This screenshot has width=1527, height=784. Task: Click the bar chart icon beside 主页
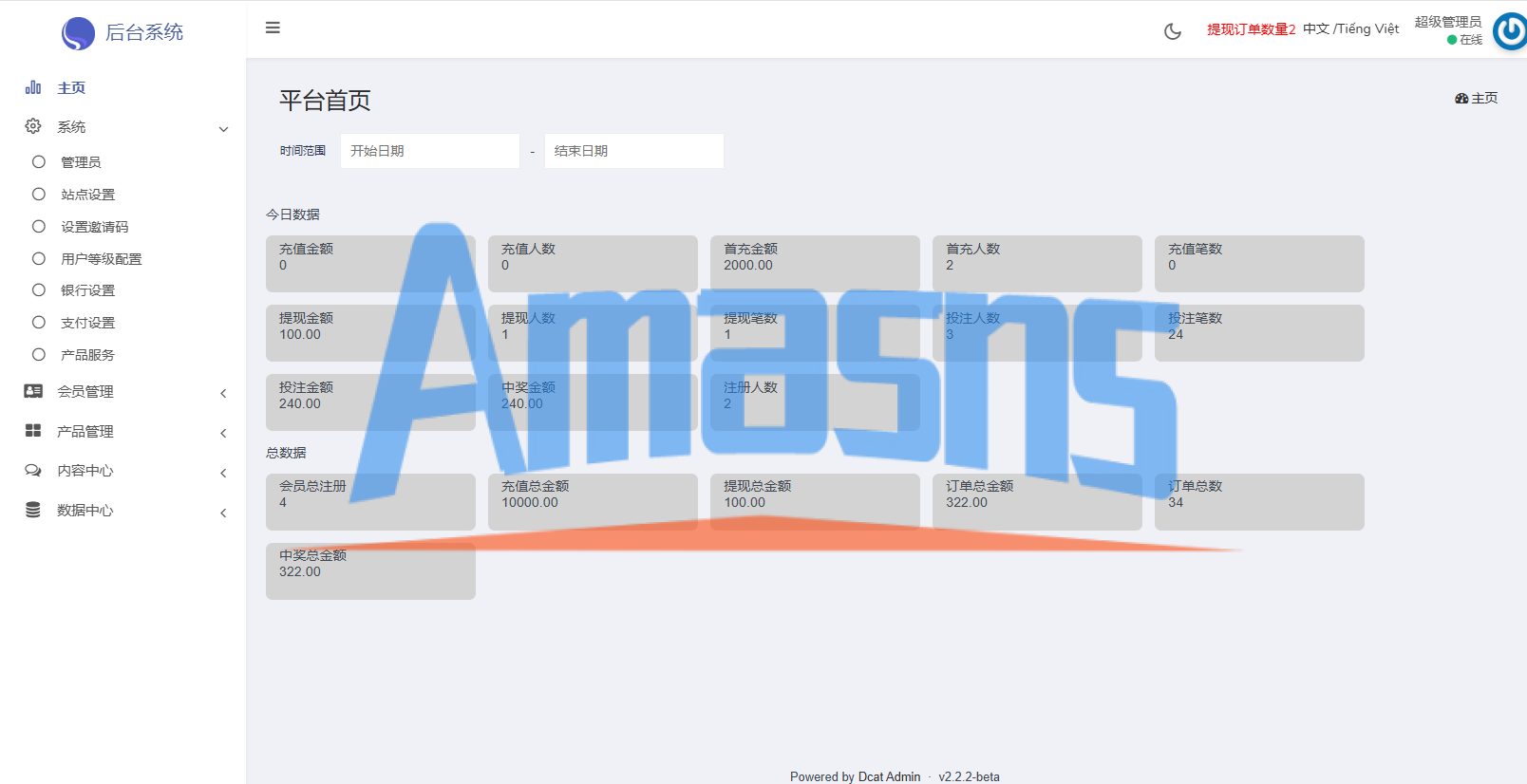click(x=33, y=87)
